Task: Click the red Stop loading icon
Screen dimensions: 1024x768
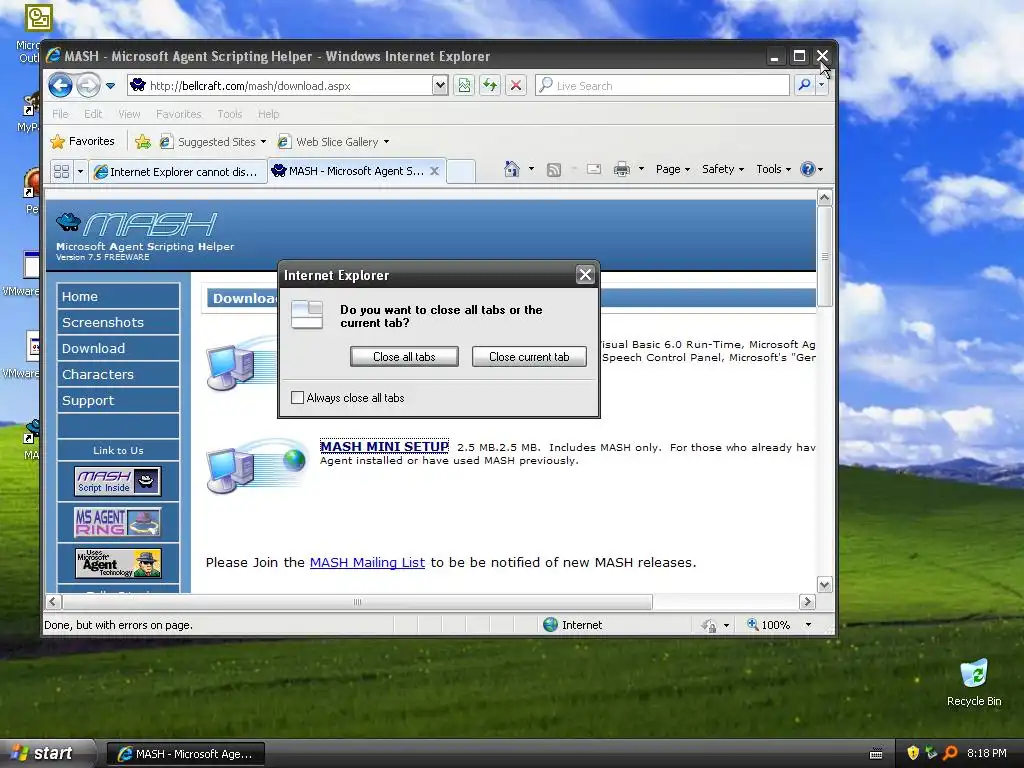Action: pyautogui.click(x=516, y=85)
